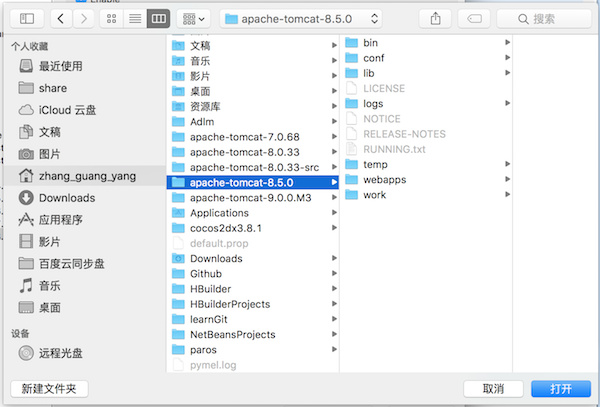
Task: Select the HBuilder folder
Action: pos(253,289)
